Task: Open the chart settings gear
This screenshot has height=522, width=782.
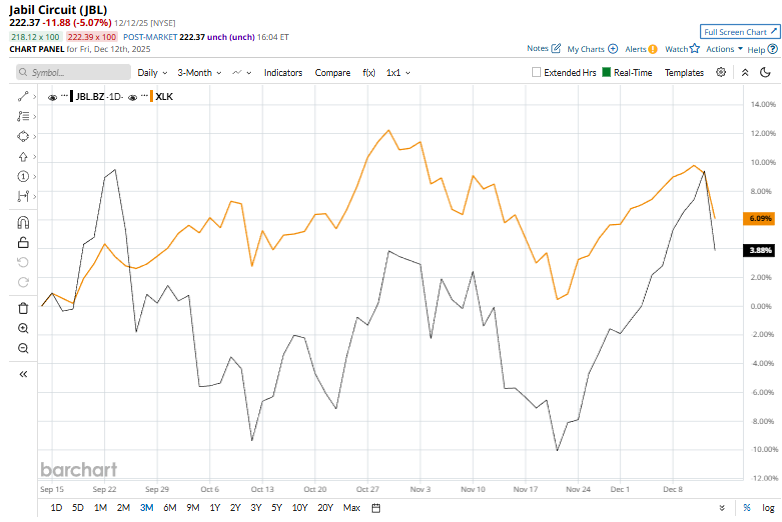Action: click(721, 72)
